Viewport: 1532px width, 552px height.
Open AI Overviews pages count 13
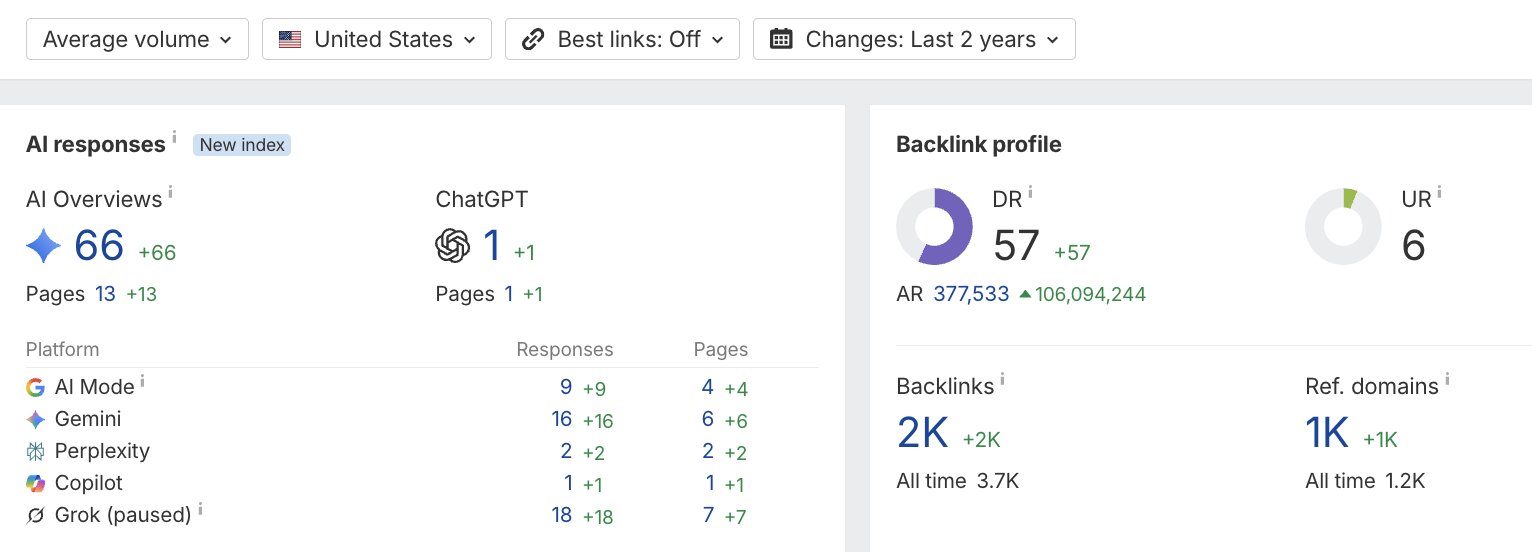[105, 294]
